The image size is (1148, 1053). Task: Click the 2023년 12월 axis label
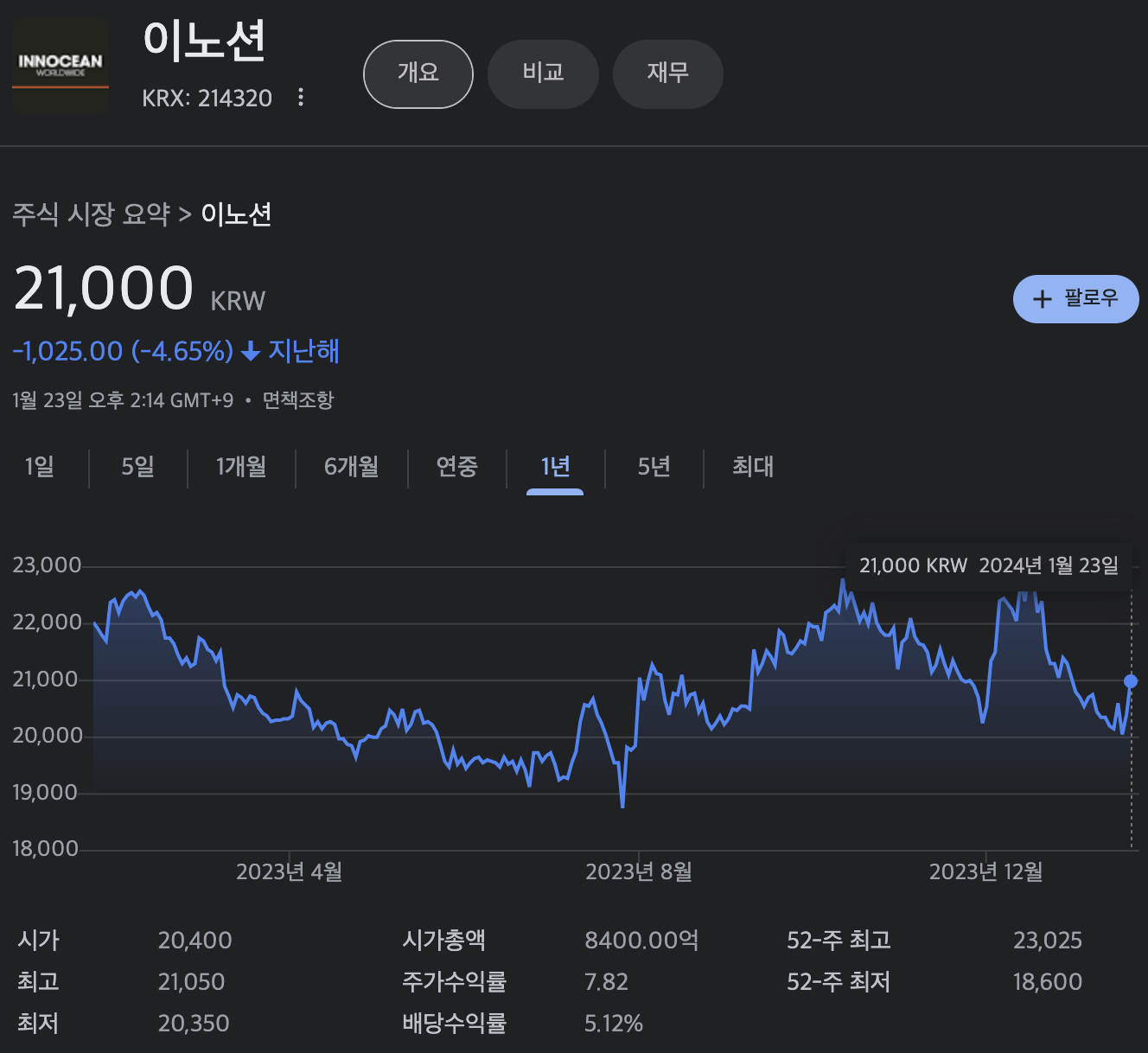click(986, 871)
